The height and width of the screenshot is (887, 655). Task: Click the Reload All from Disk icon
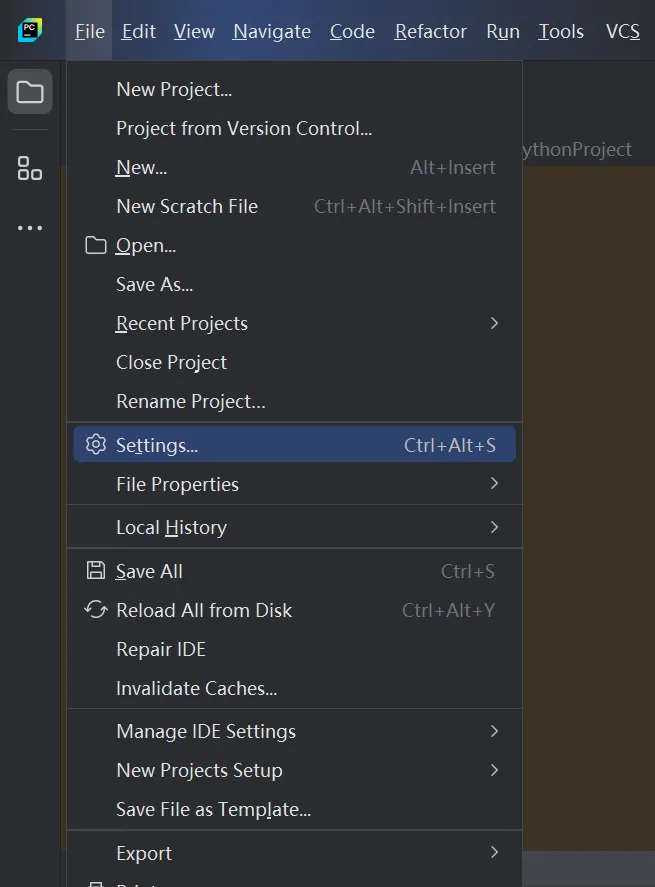tap(96, 610)
